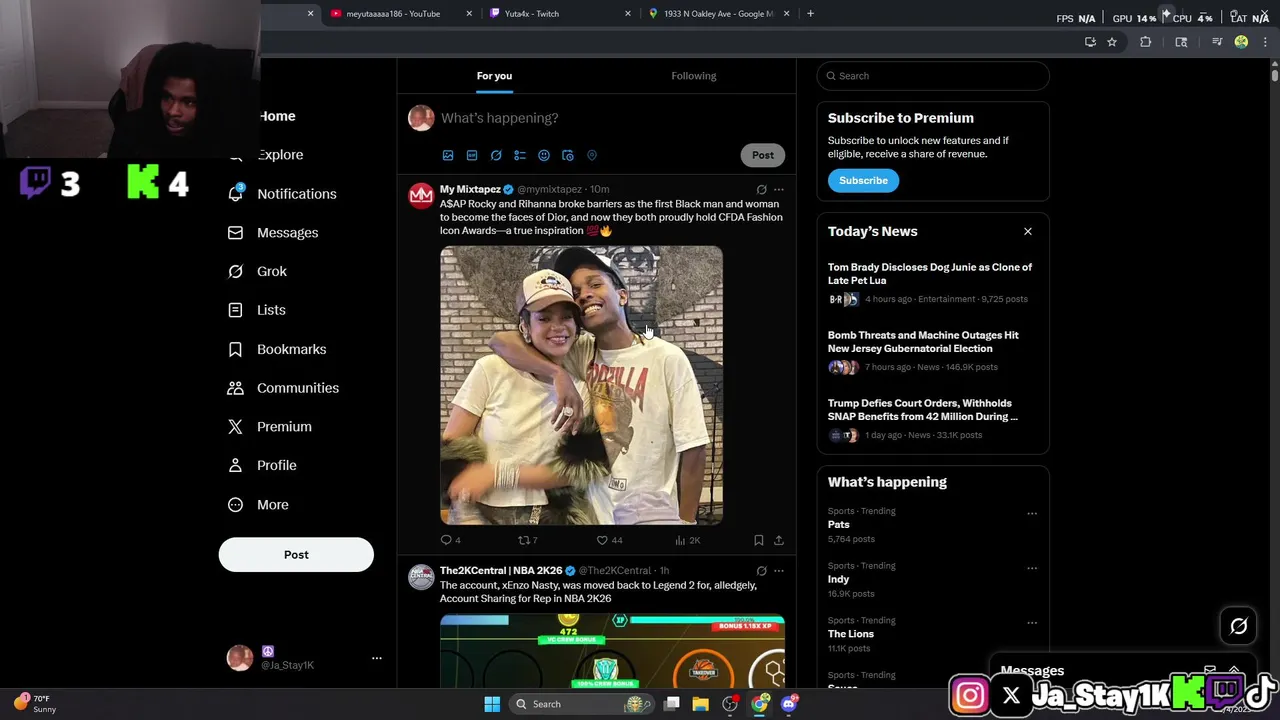Add media with the compose image icon
1280x720 pixels.
point(448,155)
